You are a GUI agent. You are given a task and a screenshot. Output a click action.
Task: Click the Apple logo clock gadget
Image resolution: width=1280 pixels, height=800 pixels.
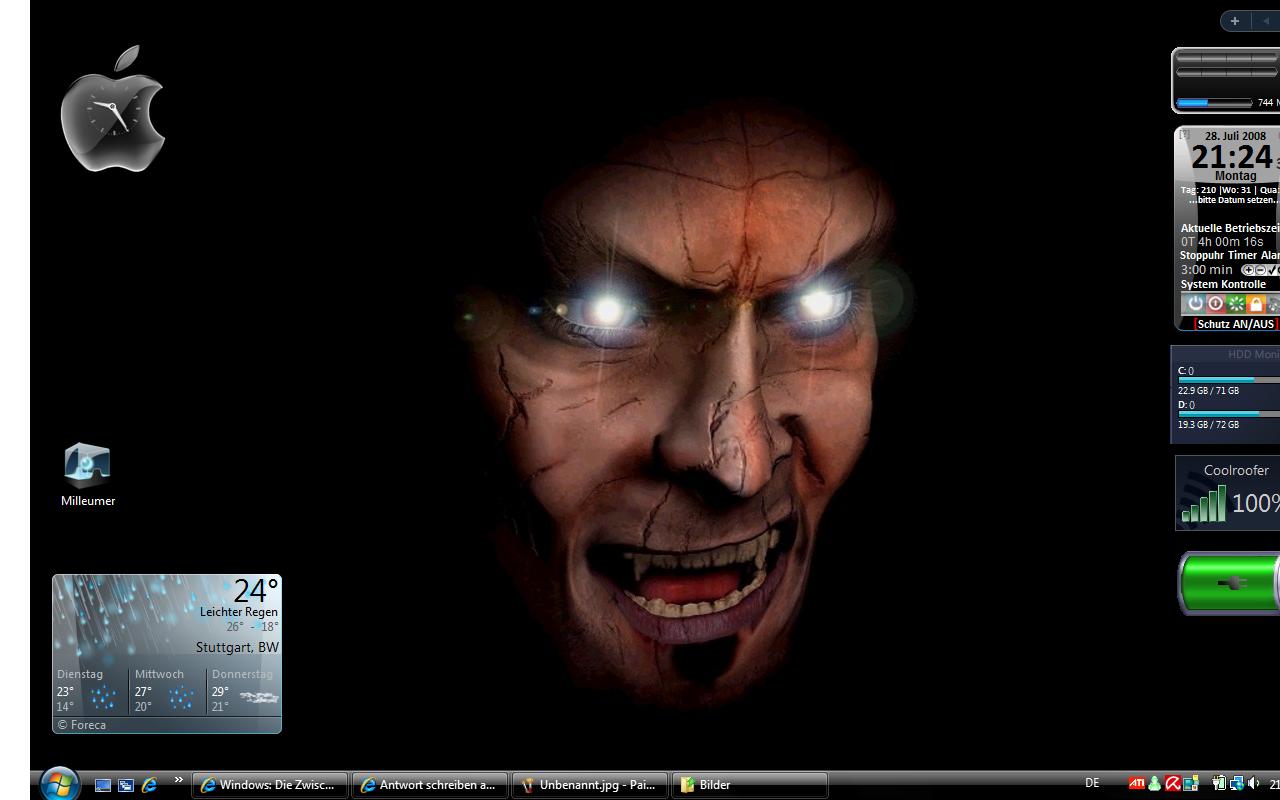coord(112,110)
